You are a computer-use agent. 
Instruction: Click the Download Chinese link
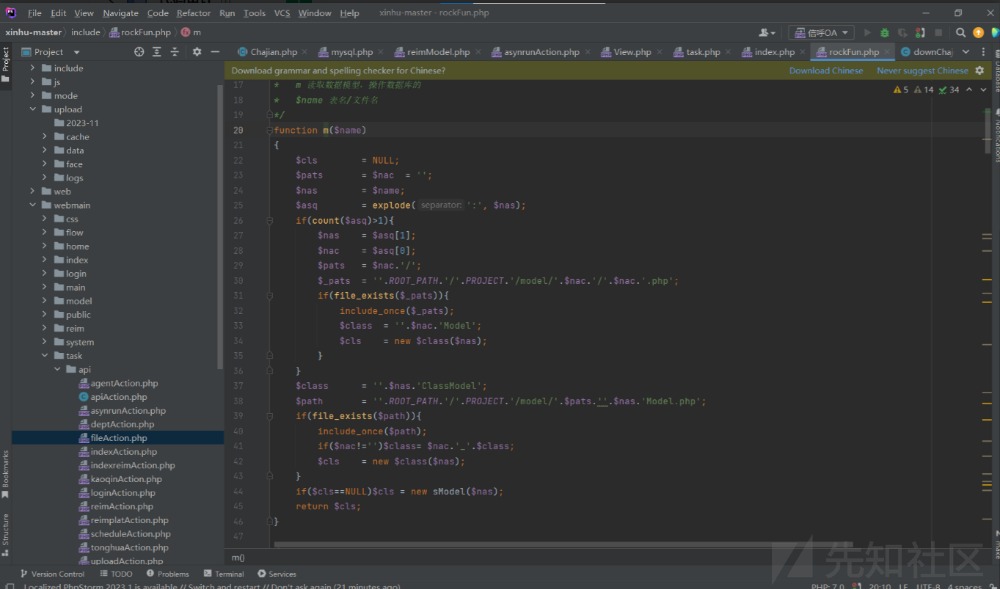click(x=825, y=71)
